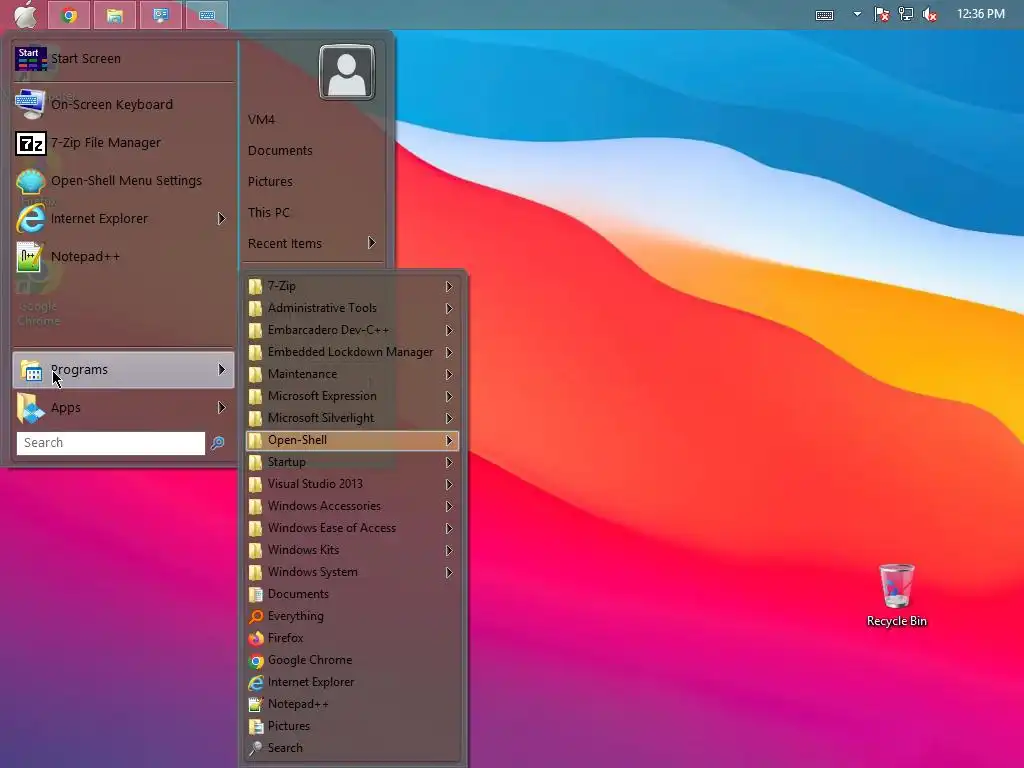This screenshot has height=768, width=1024.
Task: Open the Start Screen entry
Action: pos(123,59)
